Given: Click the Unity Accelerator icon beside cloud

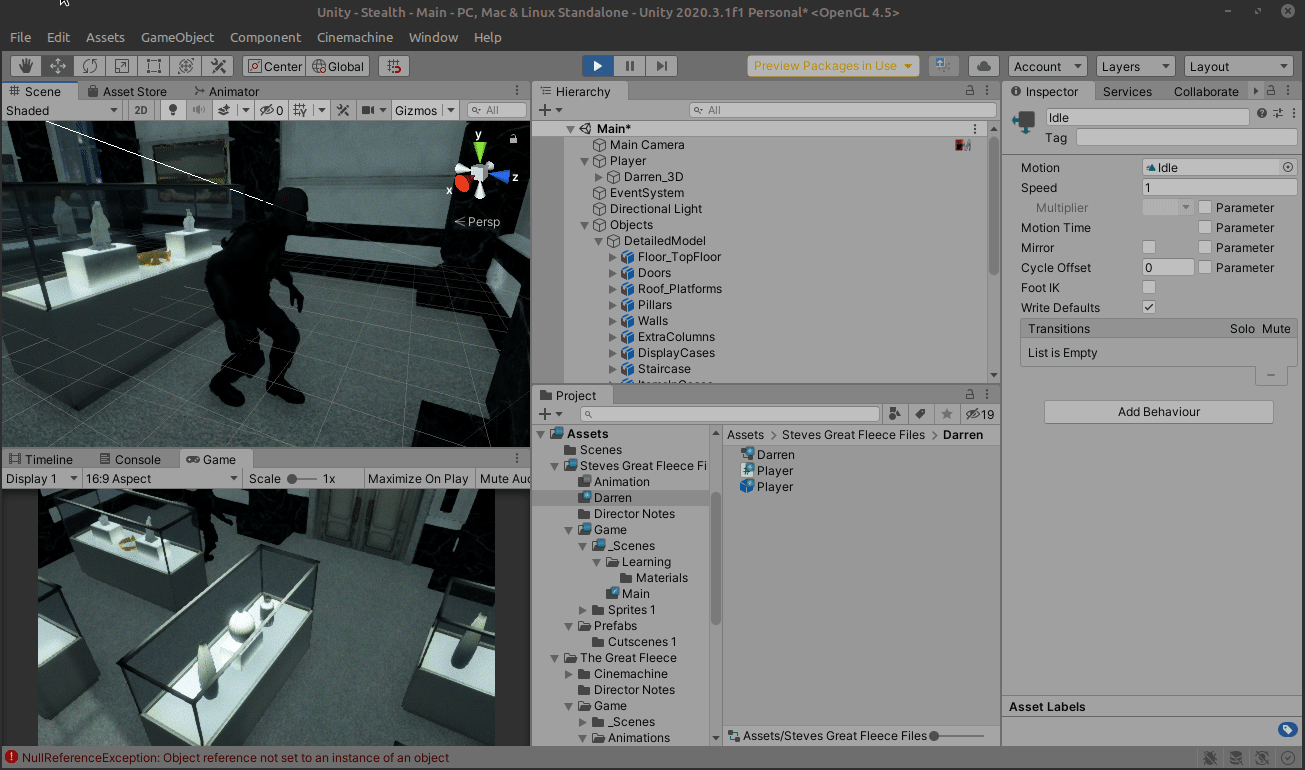Looking at the screenshot, I should click(x=944, y=66).
